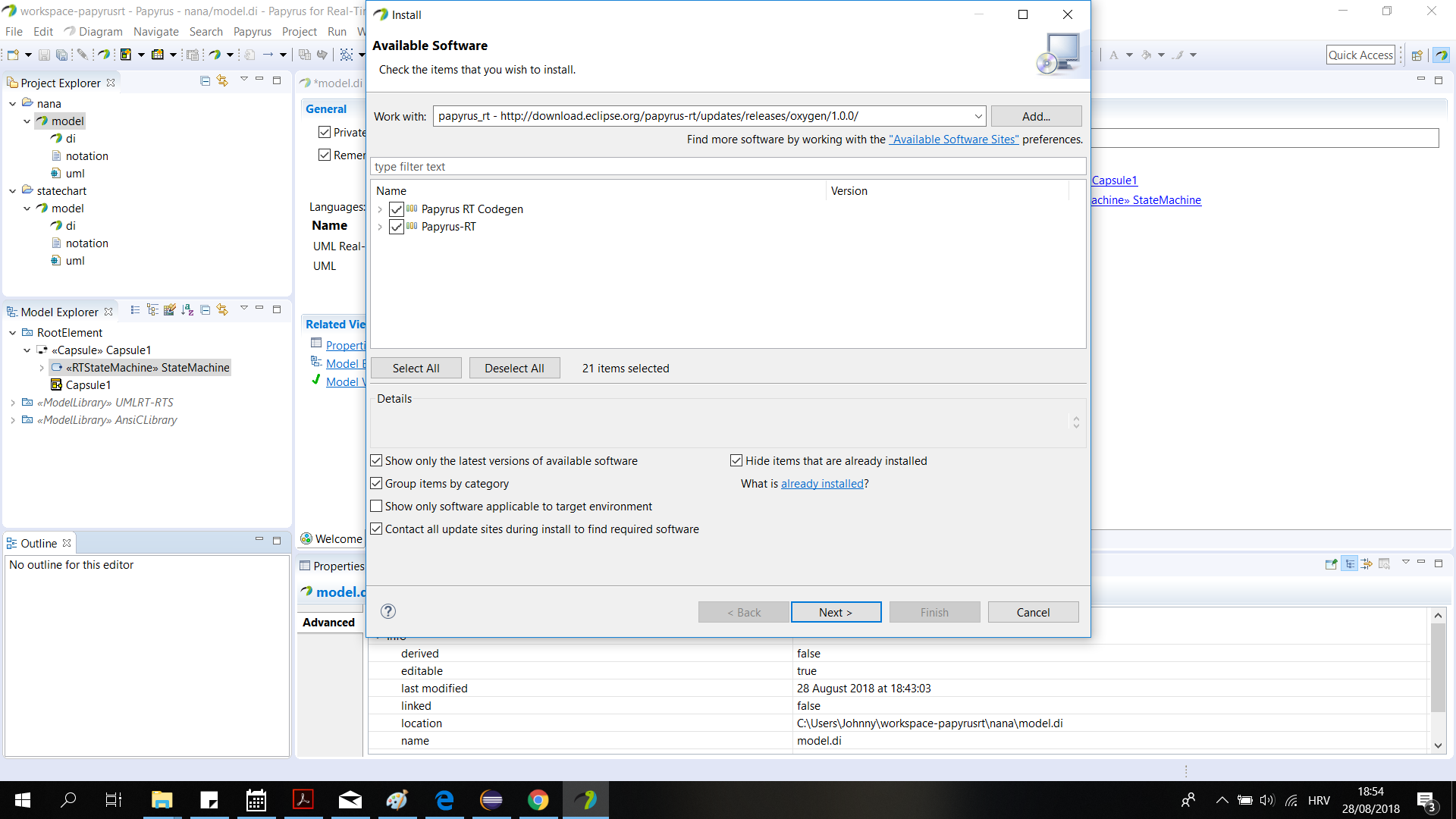Click the Next button
This screenshot has width=1456, height=819.
[x=836, y=612]
